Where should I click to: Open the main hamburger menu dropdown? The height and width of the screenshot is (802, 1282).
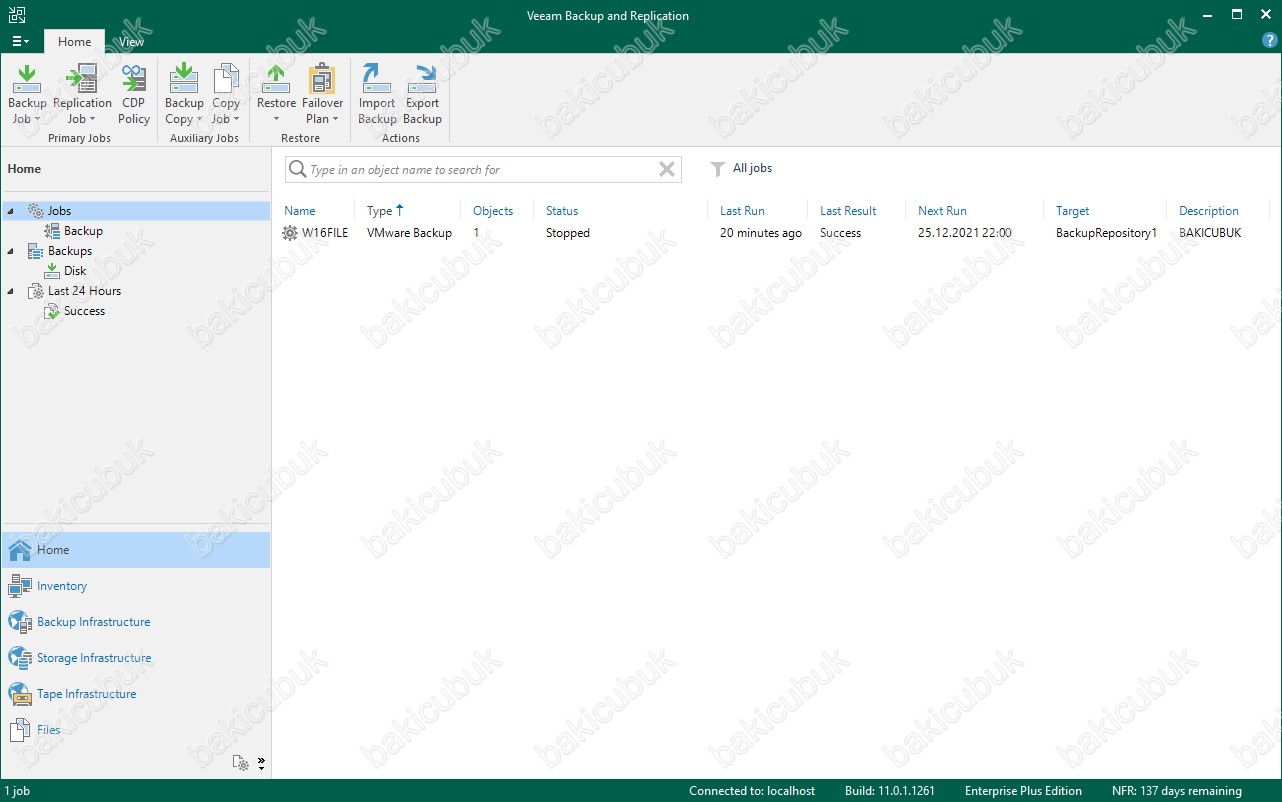coord(20,41)
